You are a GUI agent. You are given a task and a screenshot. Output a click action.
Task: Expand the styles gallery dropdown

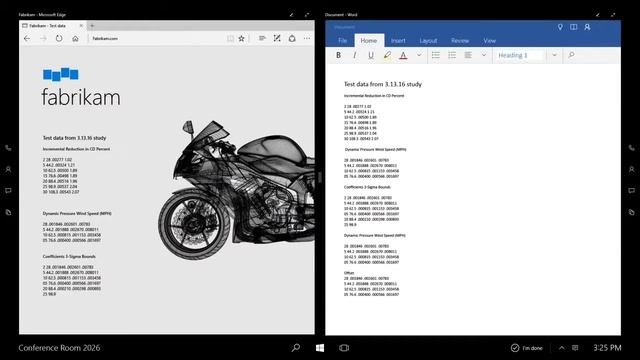[554, 55]
